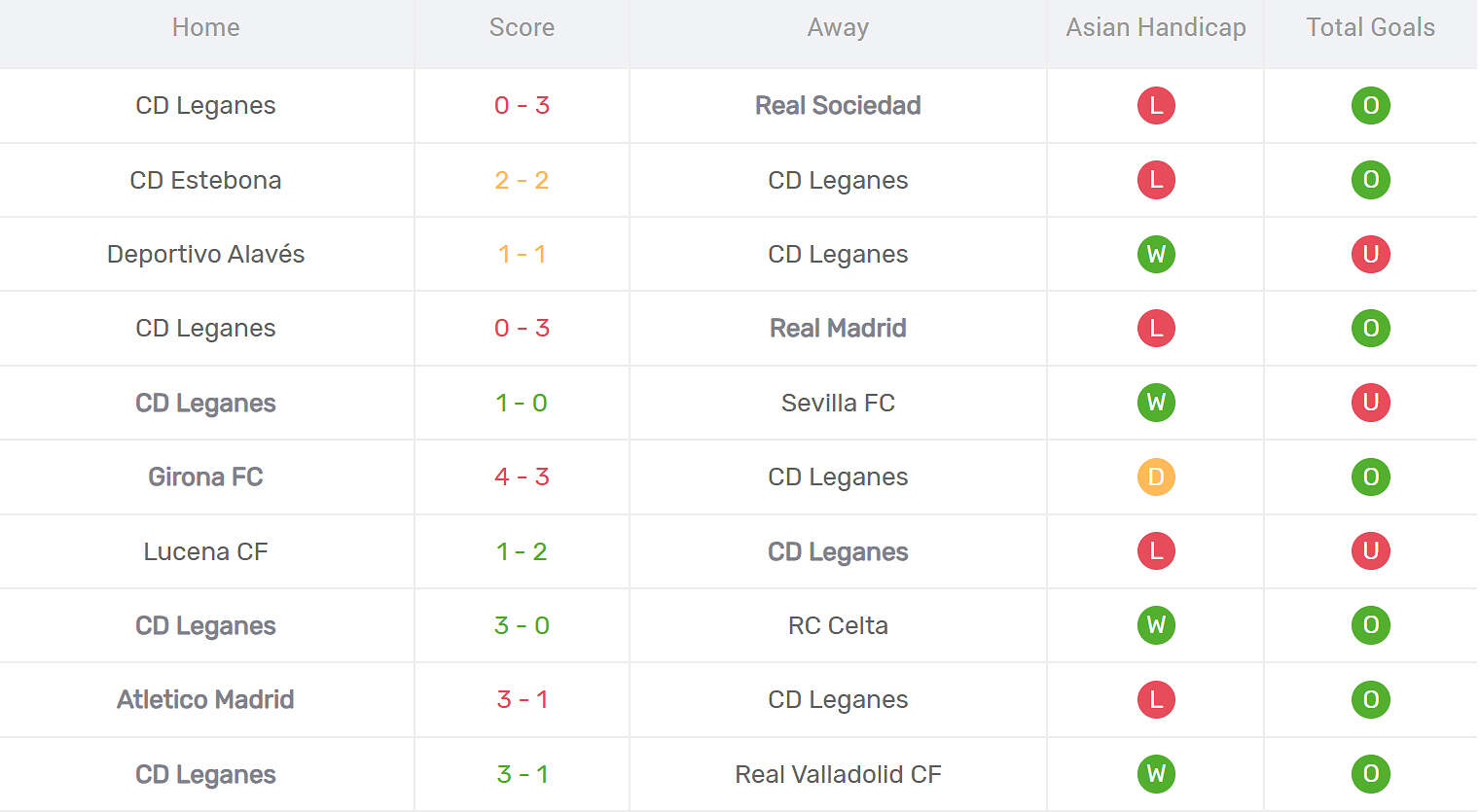Viewport: 1480px width, 812px height.
Task: Click the Total Goals column header
Action: coord(1370,27)
